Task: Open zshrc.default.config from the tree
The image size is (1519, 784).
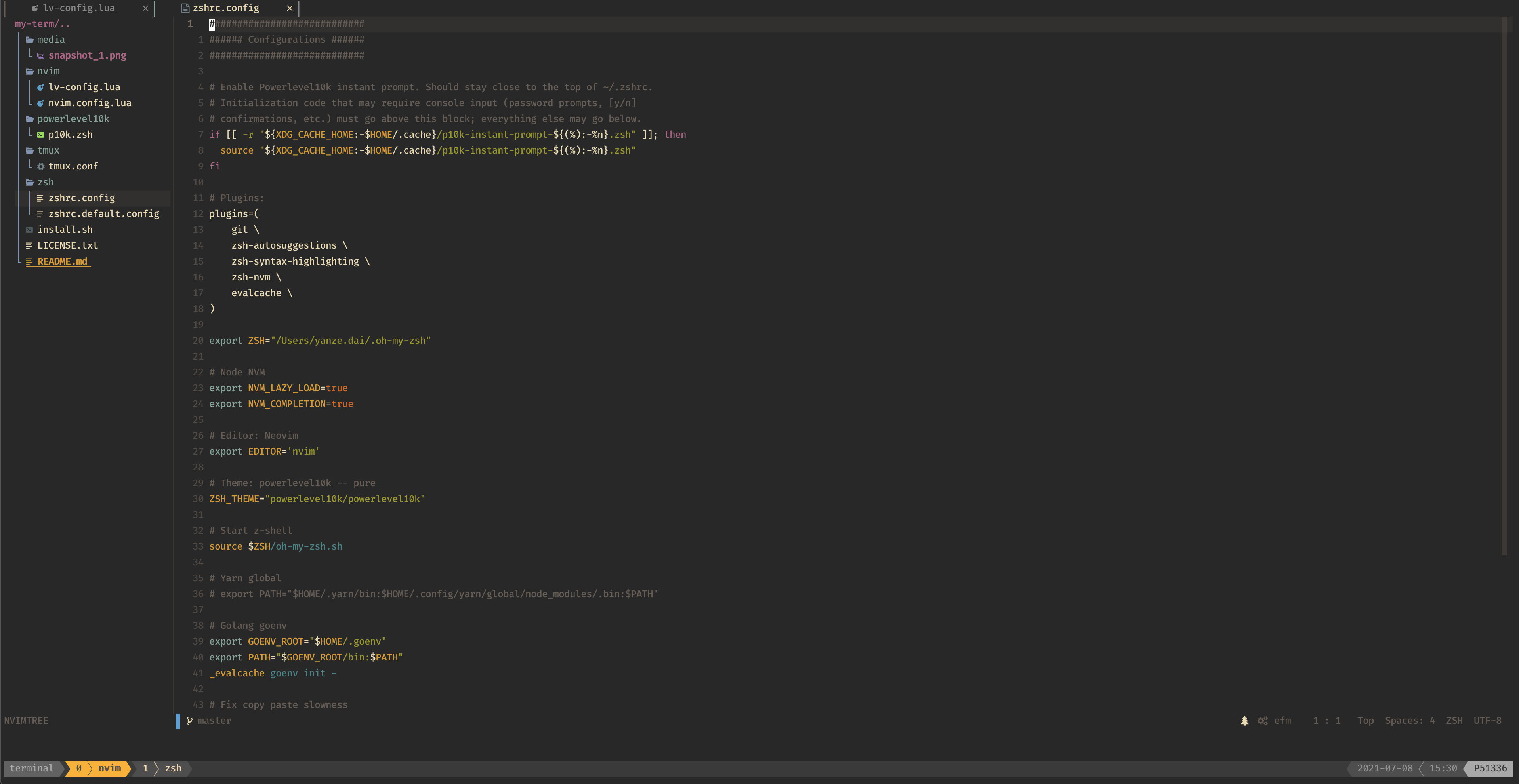Action: (103, 214)
